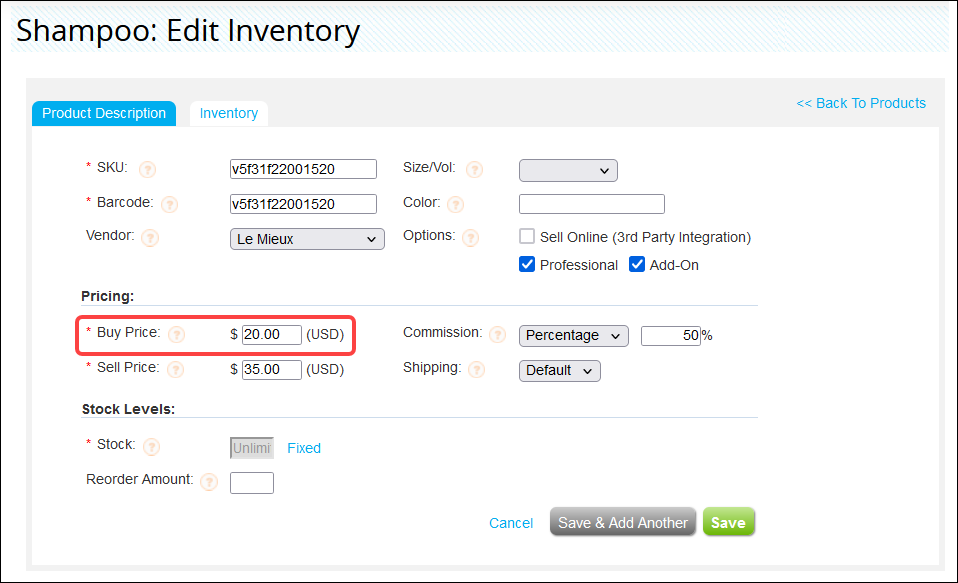Click the Color help question icon

[x=455, y=204]
